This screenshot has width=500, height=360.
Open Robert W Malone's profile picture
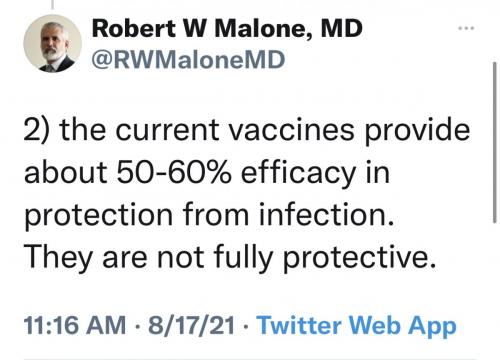(53, 43)
